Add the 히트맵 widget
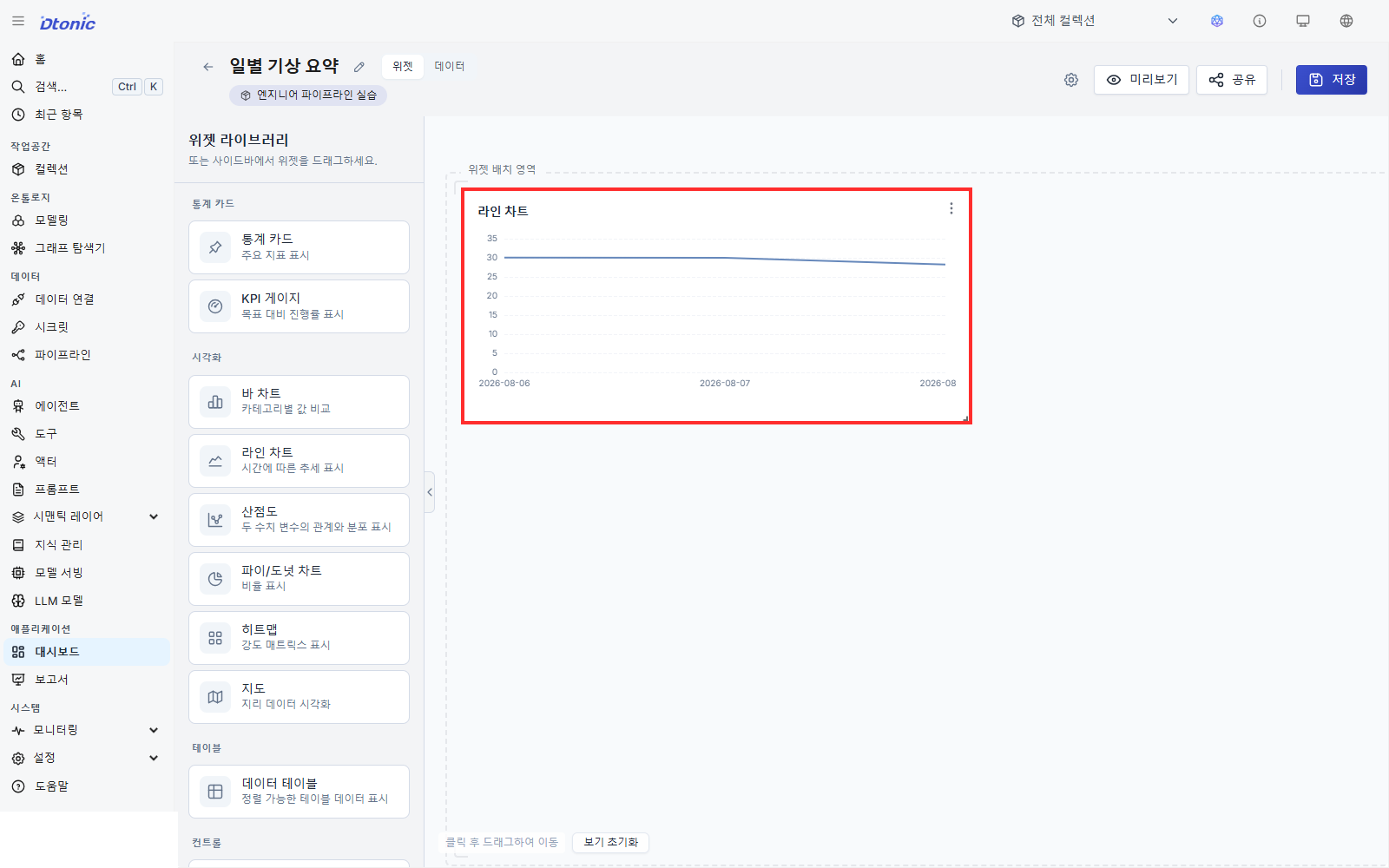The image size is (1389, 868). click(x=299, y=638)
